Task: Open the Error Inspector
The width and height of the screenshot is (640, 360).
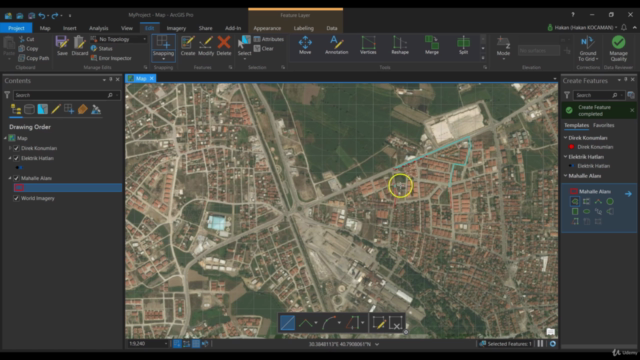Action: point(111,58)
